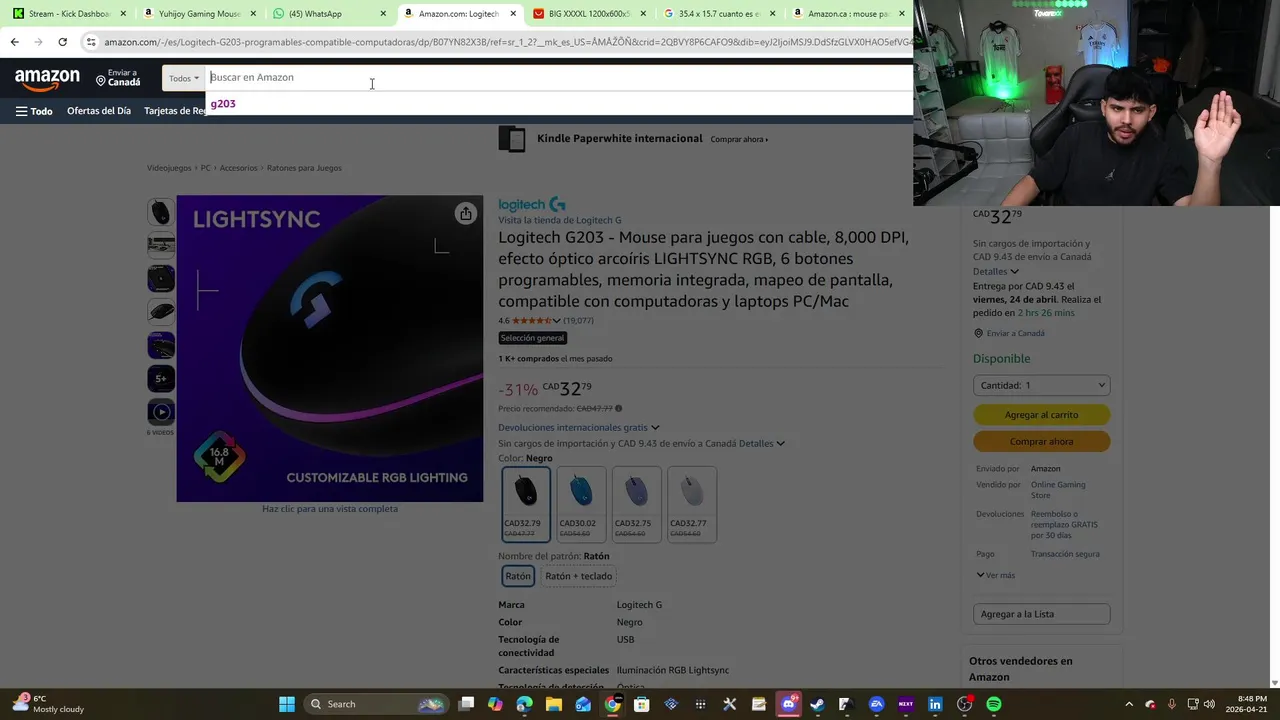Viewport: 1280px width, 720px height.
Task: Open the Logitech G brand logo link
Action: pos(532,205)
